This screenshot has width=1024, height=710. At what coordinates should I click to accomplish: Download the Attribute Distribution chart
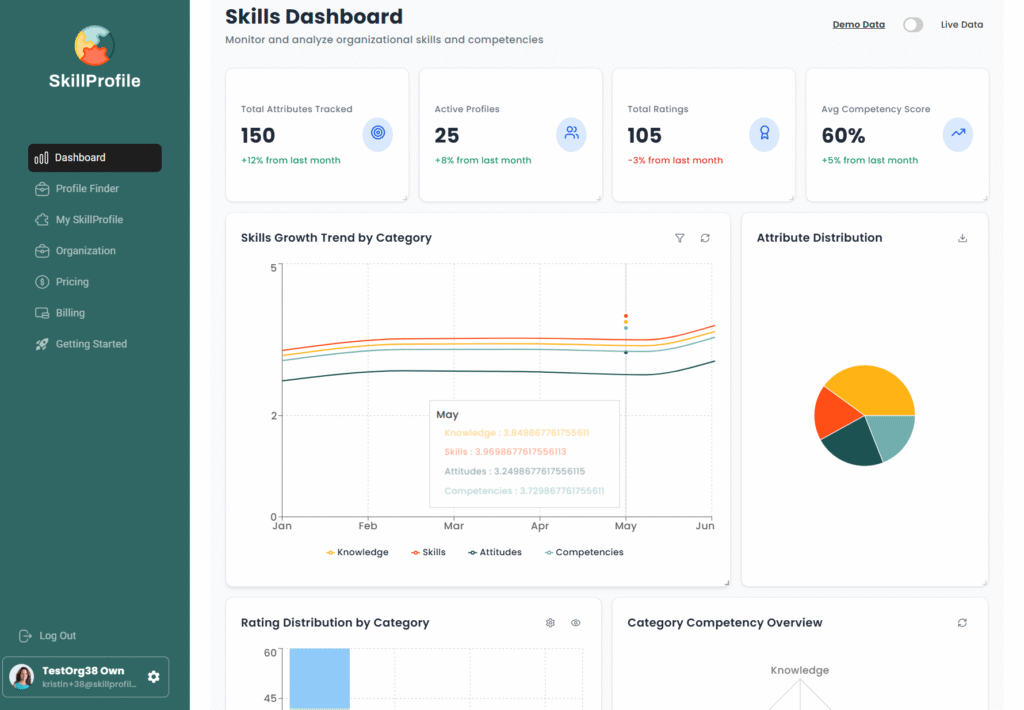click(x=962, y=238)
